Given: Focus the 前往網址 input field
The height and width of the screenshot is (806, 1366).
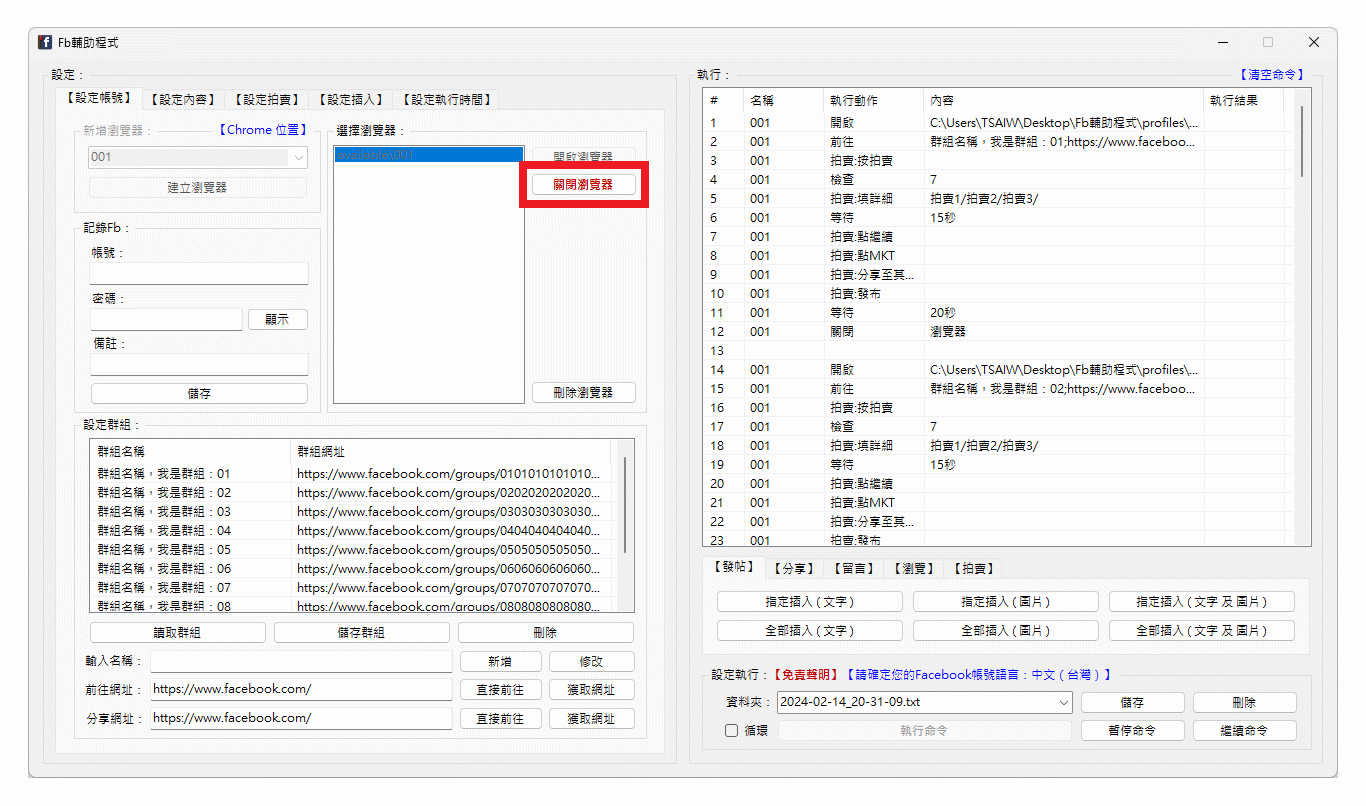Looking at the screenshot, I should coord(301,689).
